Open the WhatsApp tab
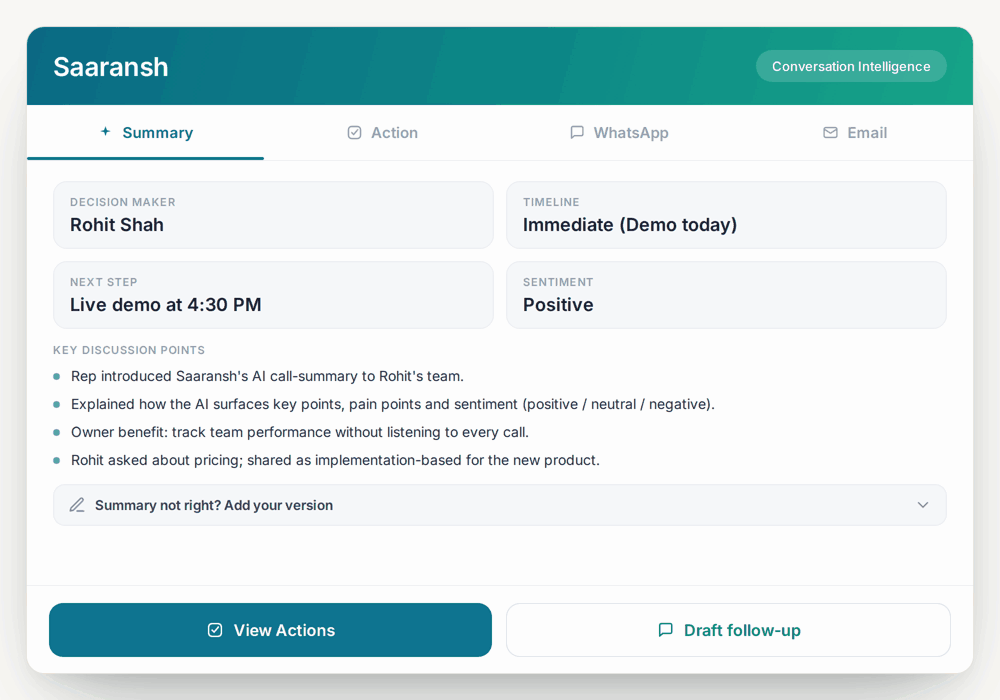The width and height of the screenshot is (1000, 700). 619,133
